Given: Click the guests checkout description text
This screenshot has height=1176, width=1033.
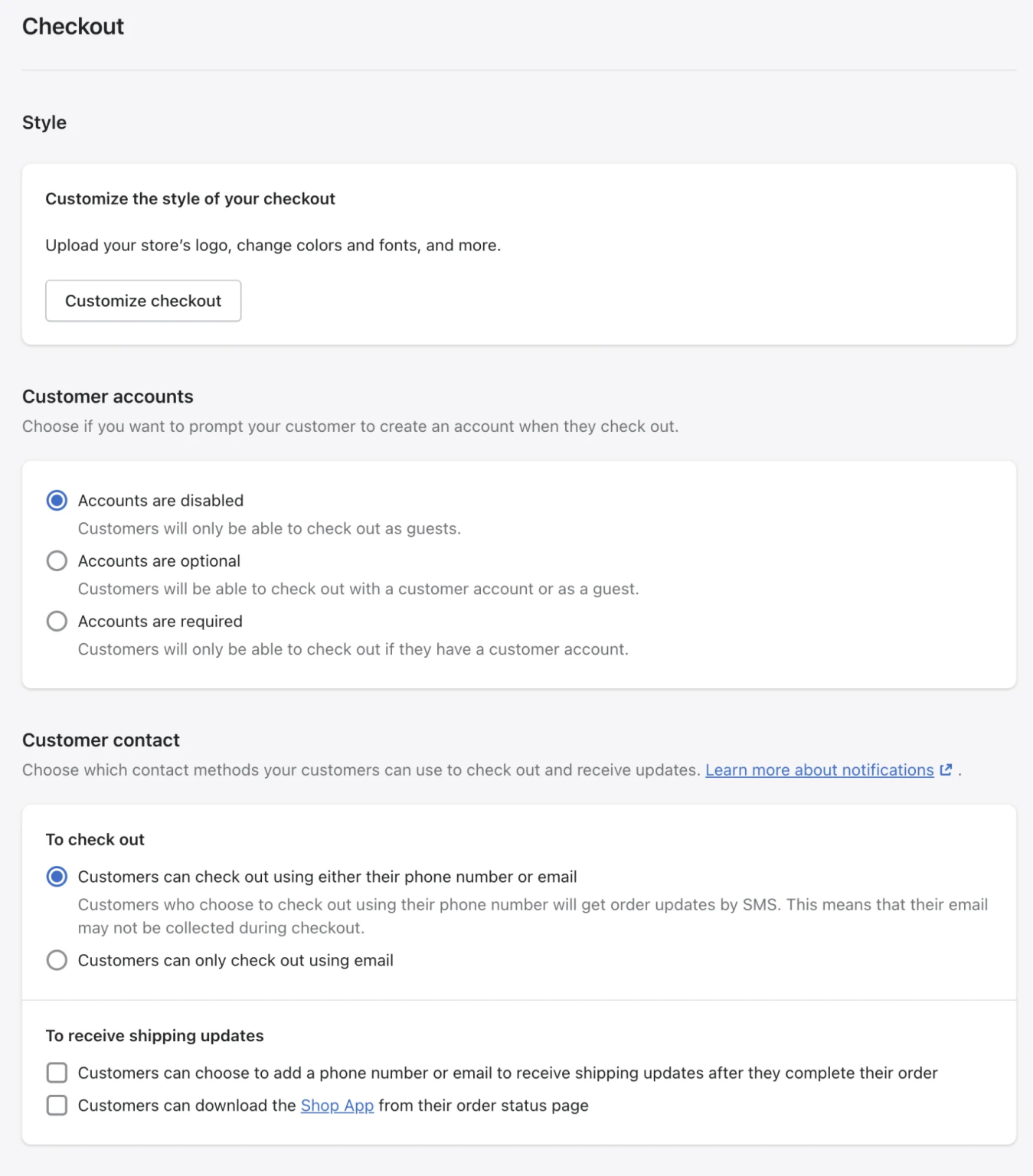Looking at the screenshot, I should [x=269, y=528].
